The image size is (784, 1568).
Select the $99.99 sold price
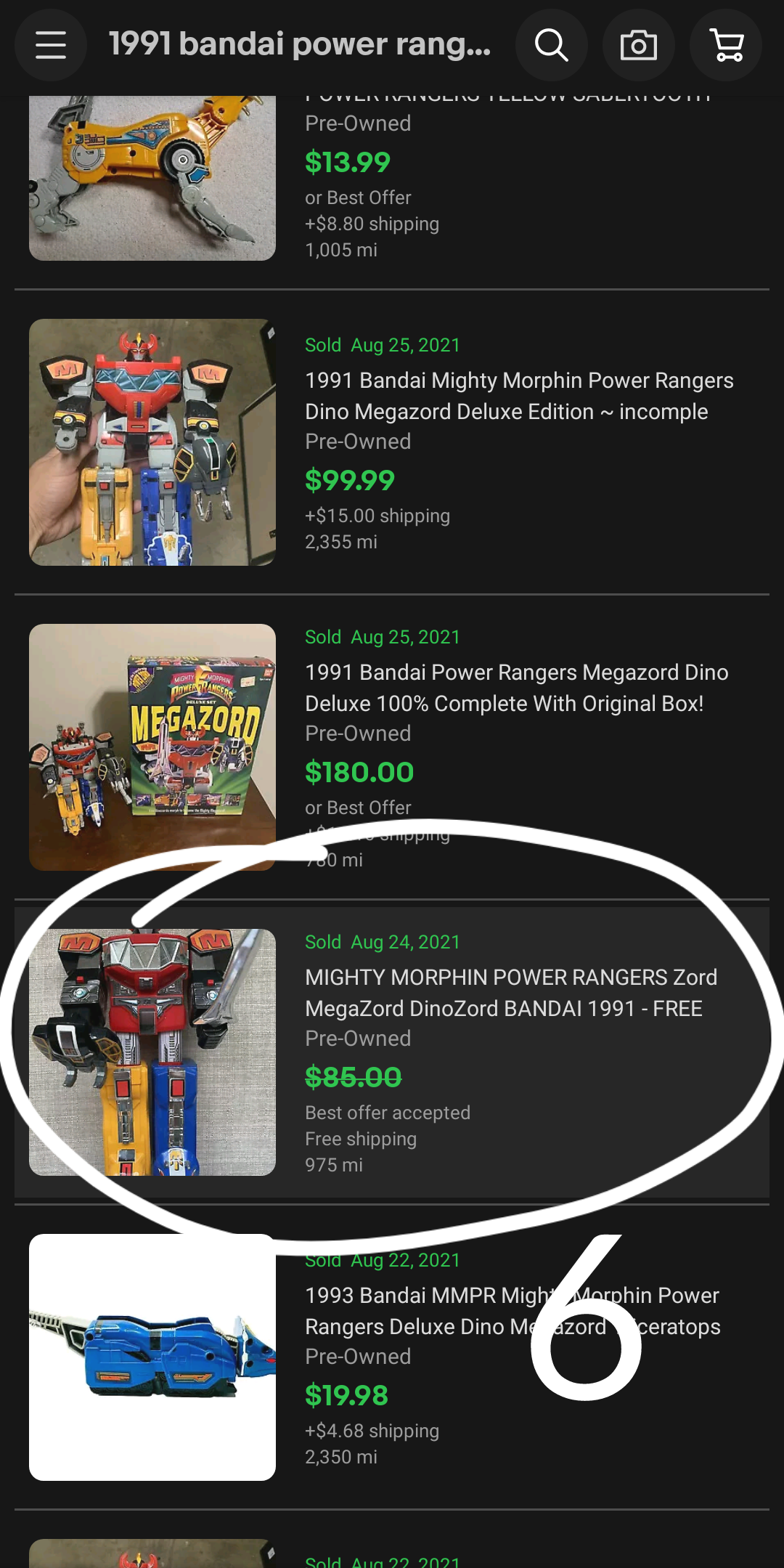[x=350, y=480]
